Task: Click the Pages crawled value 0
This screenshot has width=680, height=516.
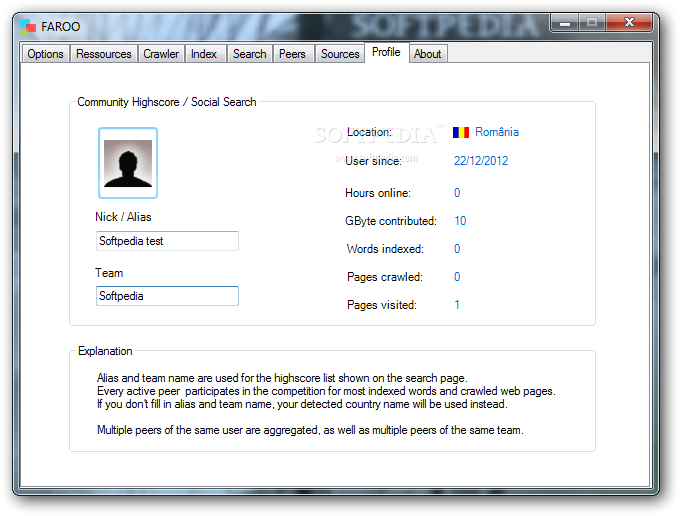Action: (x=457, y=277)
